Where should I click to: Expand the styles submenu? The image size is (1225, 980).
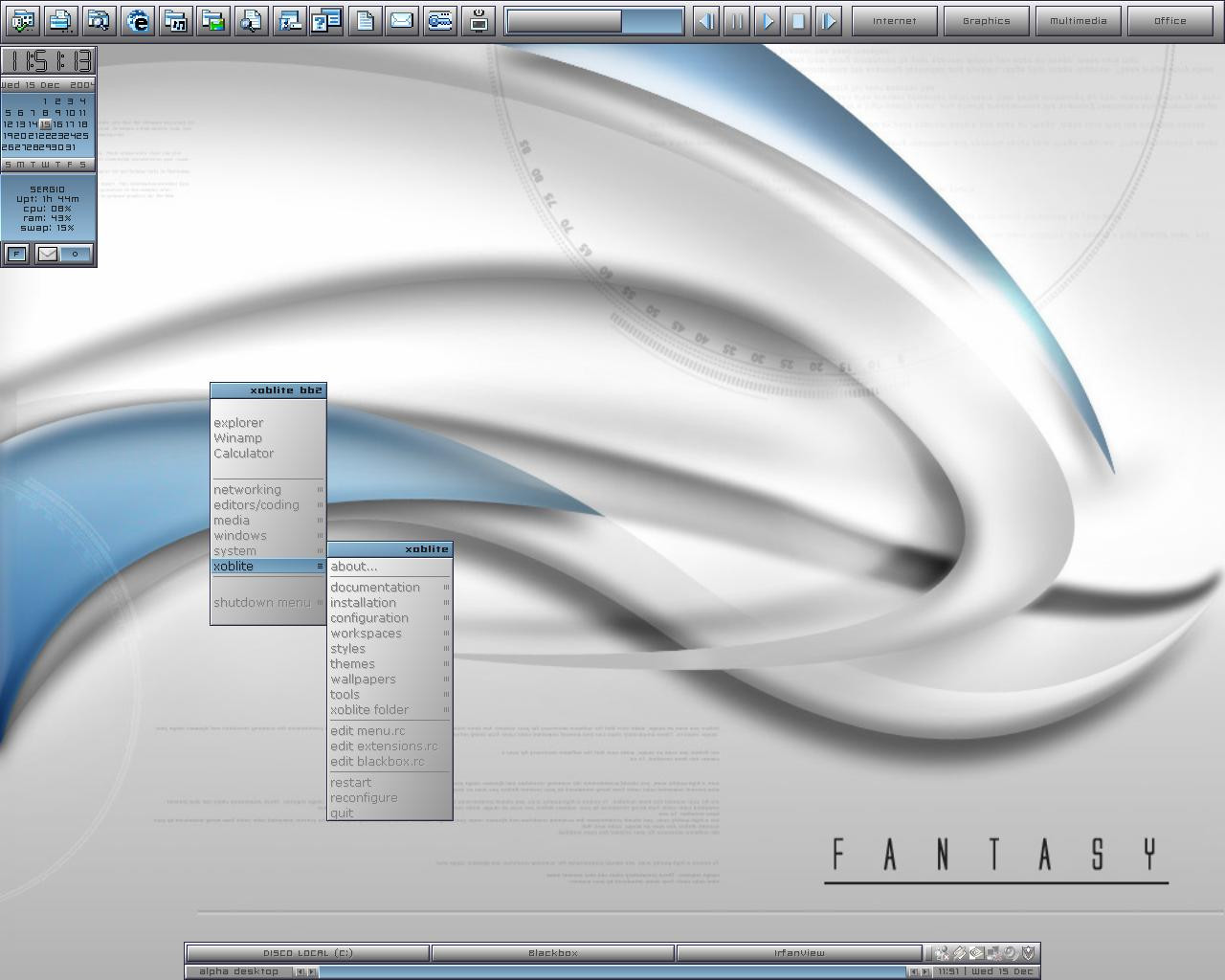pyautogui.click(x=390, y=649)
